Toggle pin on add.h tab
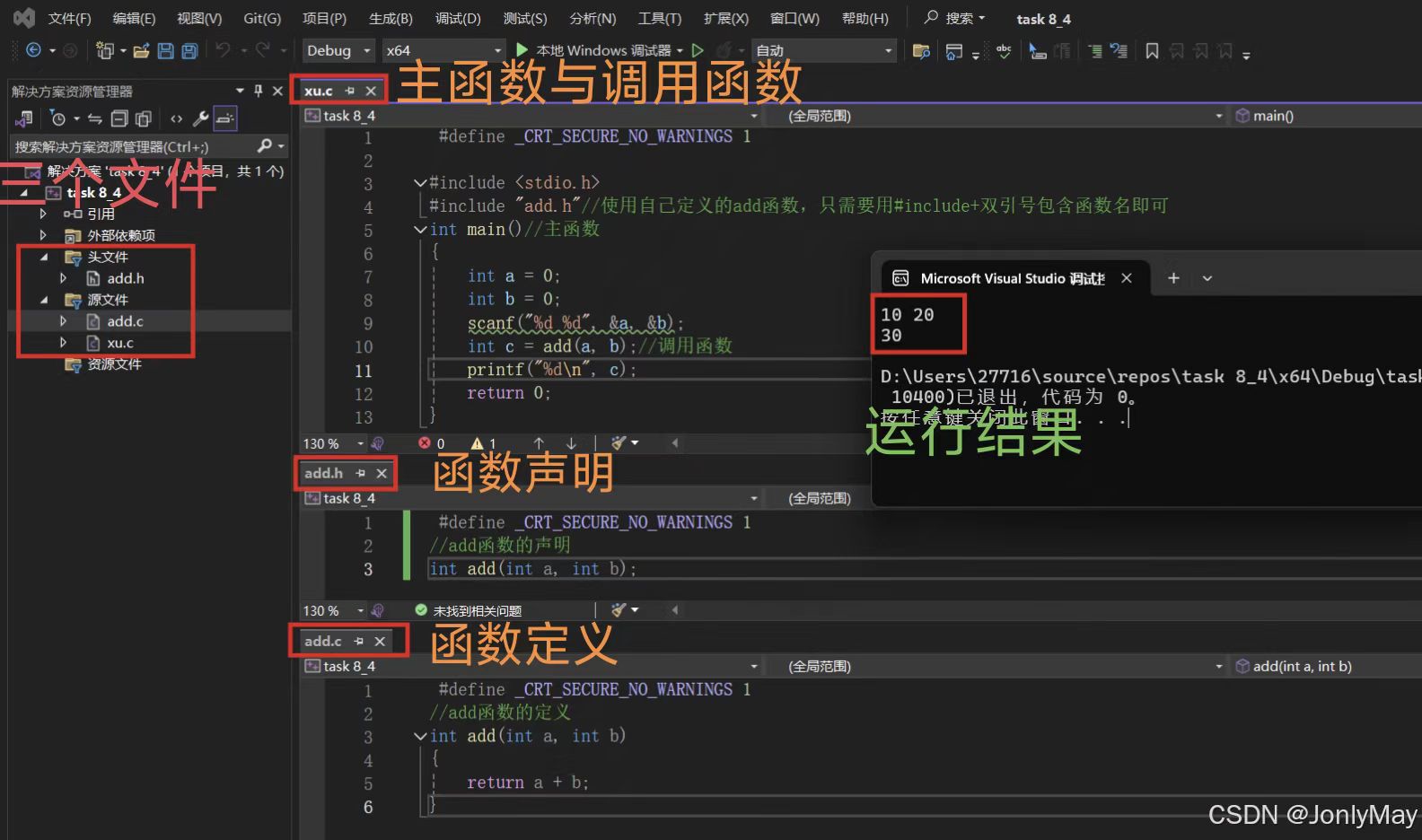Image resolution: width=1422 pixels, height=840 pixels. coord(361,473)
